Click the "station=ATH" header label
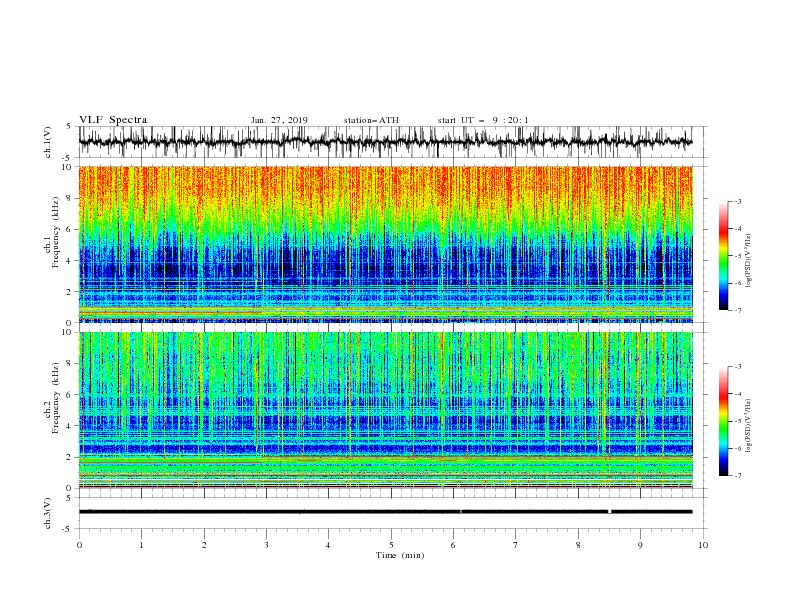The height and width of the screenshot is (612, 792). (x=371, y=120)
